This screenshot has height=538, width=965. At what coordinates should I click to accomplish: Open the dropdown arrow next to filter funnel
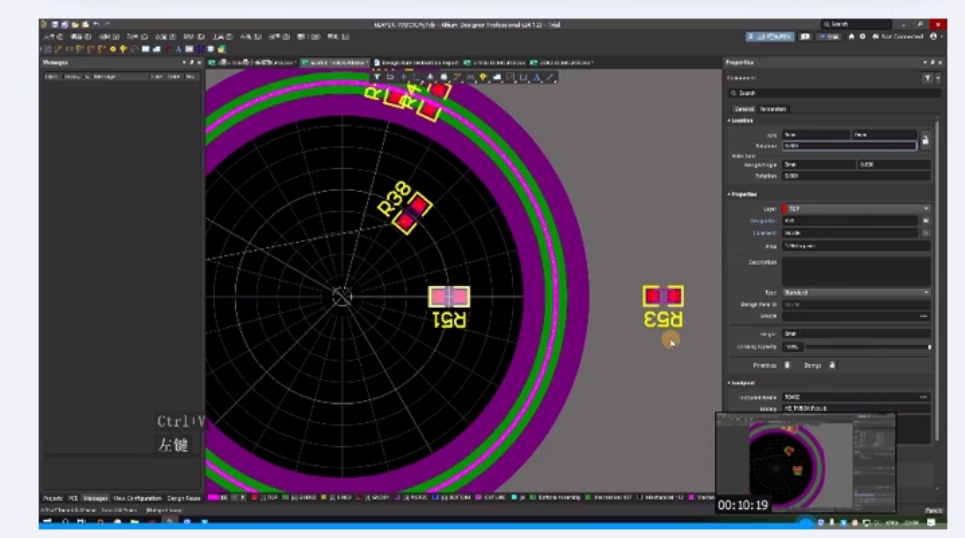937,78
